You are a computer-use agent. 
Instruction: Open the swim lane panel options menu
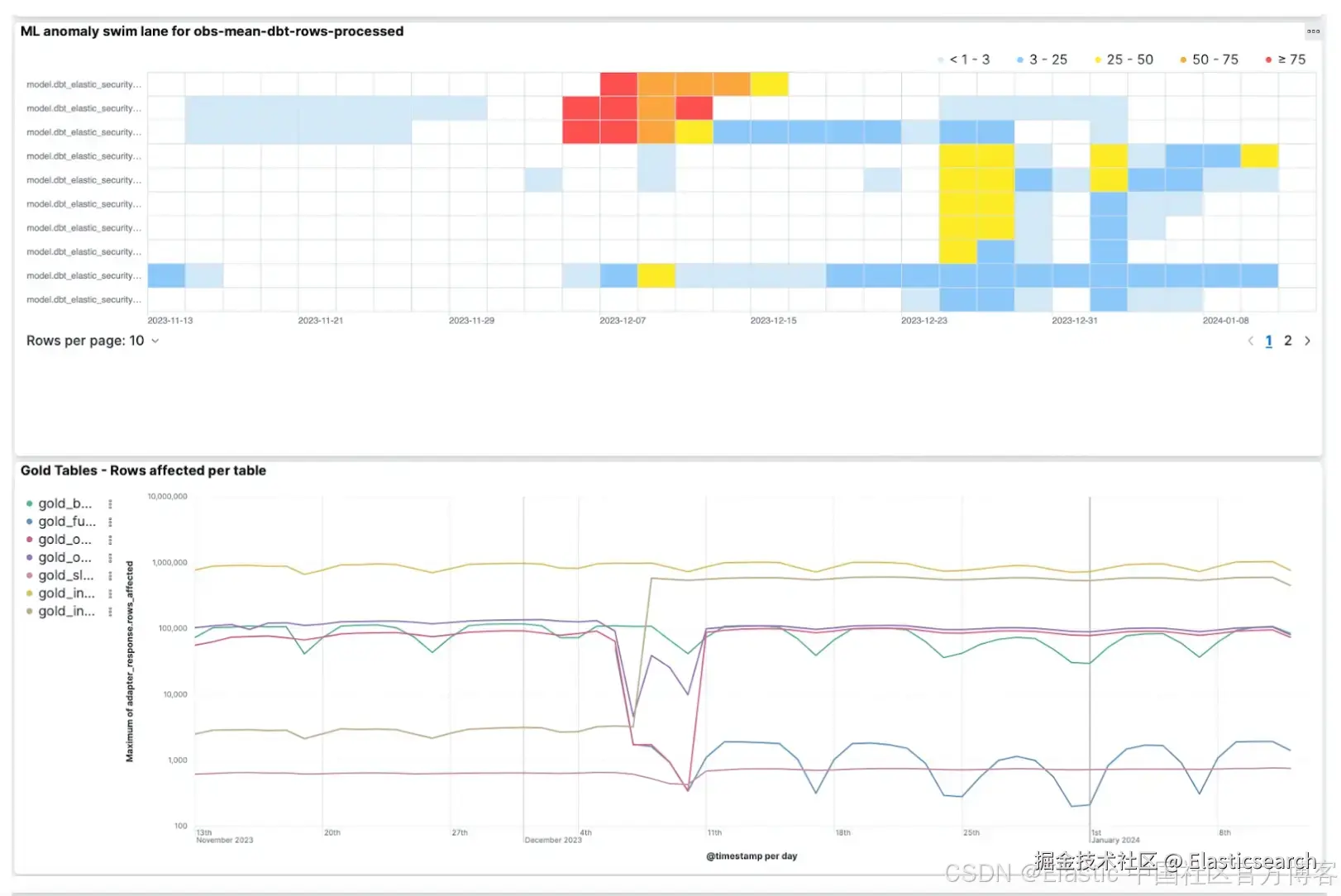pos(1313,31)
